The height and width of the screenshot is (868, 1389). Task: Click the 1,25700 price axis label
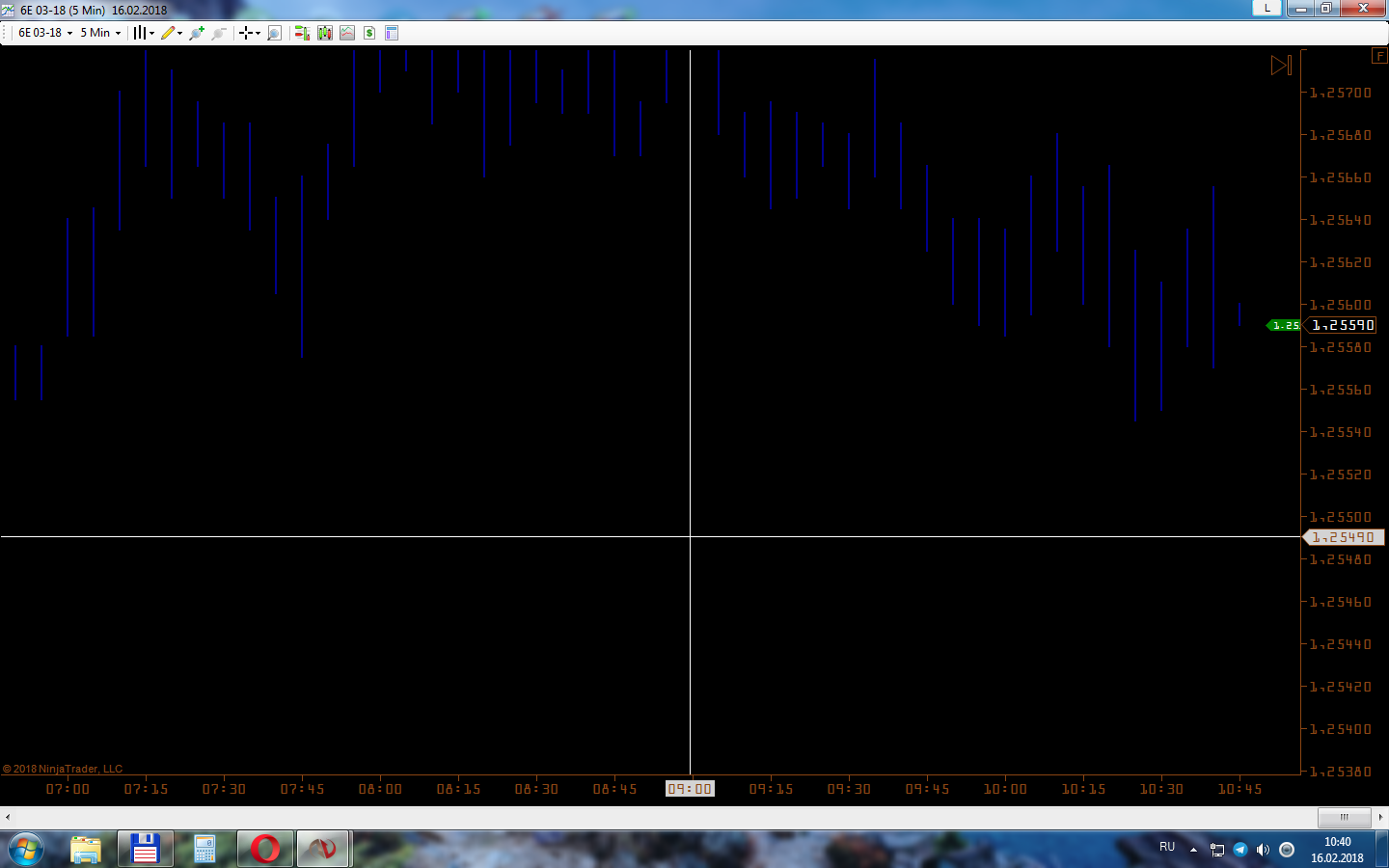pyautogui.click(x=1341, y=93)
